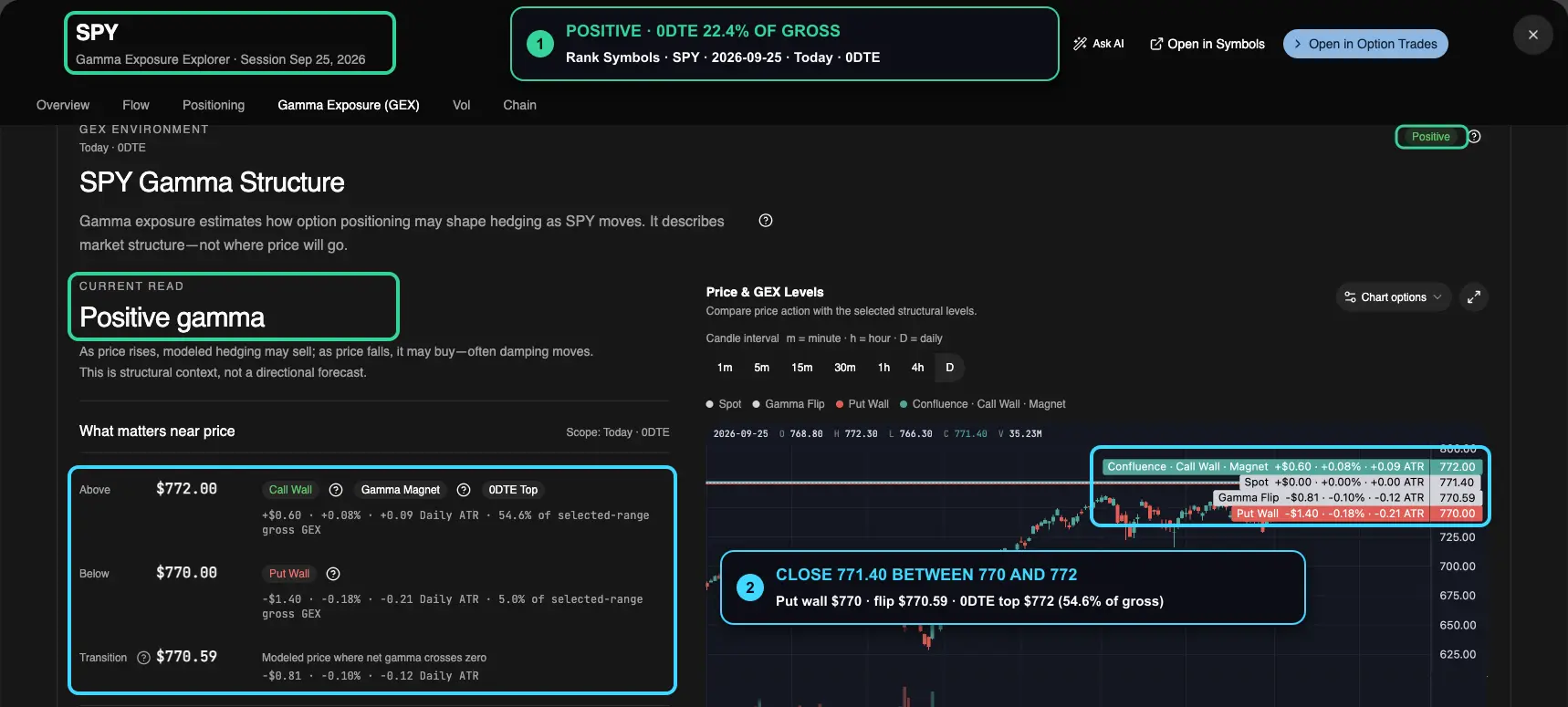Switch to the Flow tab
The image size is (1568, 707).
tap(136, 105)
